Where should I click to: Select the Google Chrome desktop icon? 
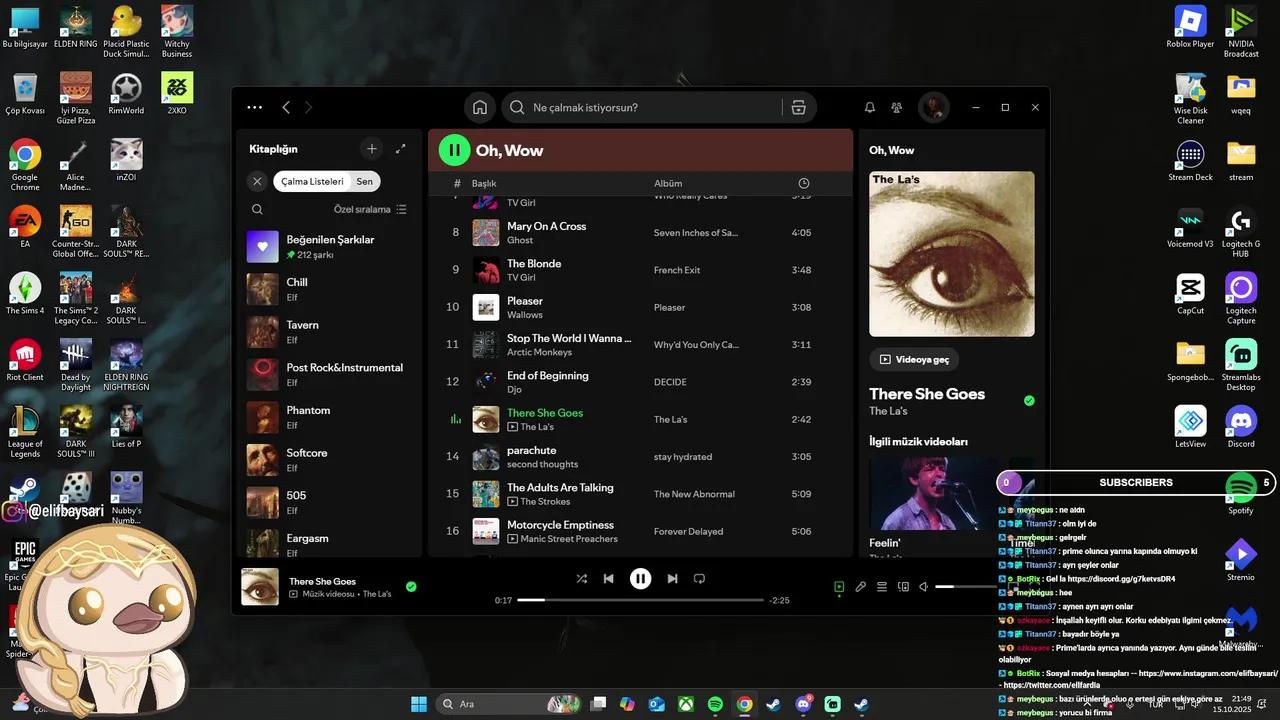25,166
